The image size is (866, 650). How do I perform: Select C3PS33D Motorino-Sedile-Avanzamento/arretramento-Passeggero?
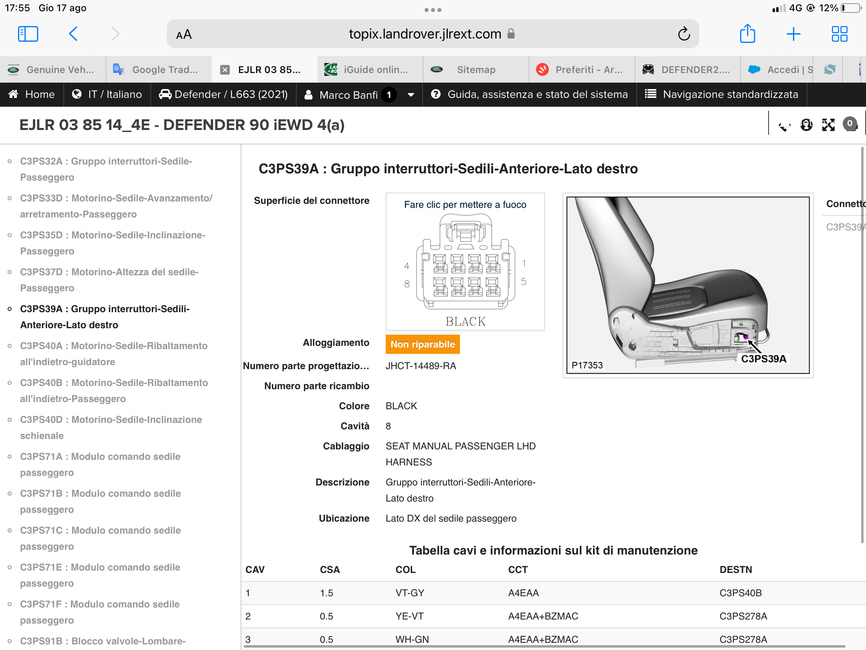117,206
